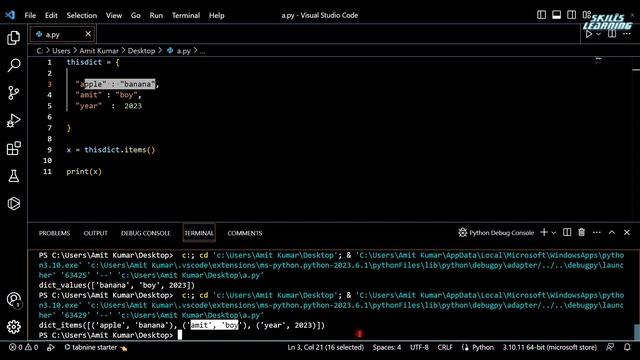640x360 pixels.
Task: Open the File menu
Action: tap(30, 16)
